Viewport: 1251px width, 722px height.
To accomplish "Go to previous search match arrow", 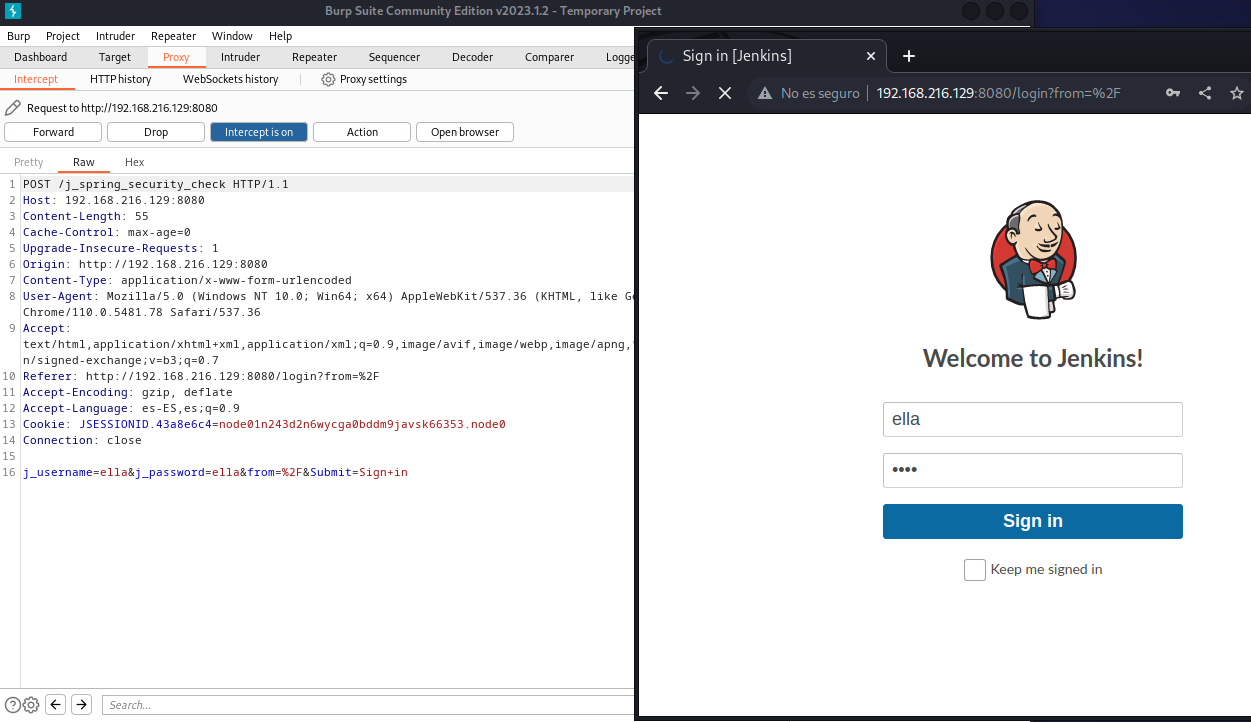I will (x=56, y=704).
